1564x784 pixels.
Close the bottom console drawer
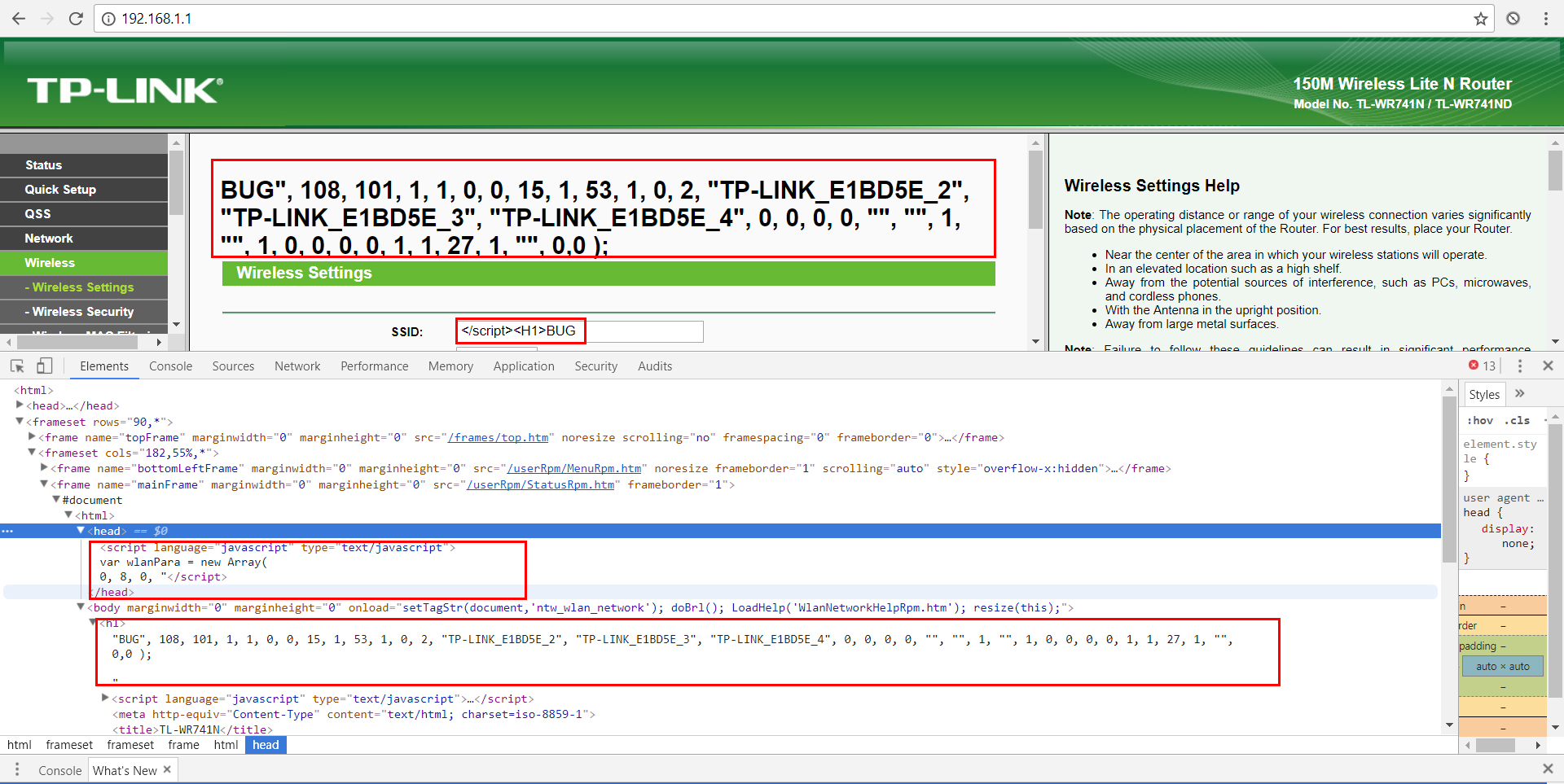pyautogui.click(x=1548, y=769)
